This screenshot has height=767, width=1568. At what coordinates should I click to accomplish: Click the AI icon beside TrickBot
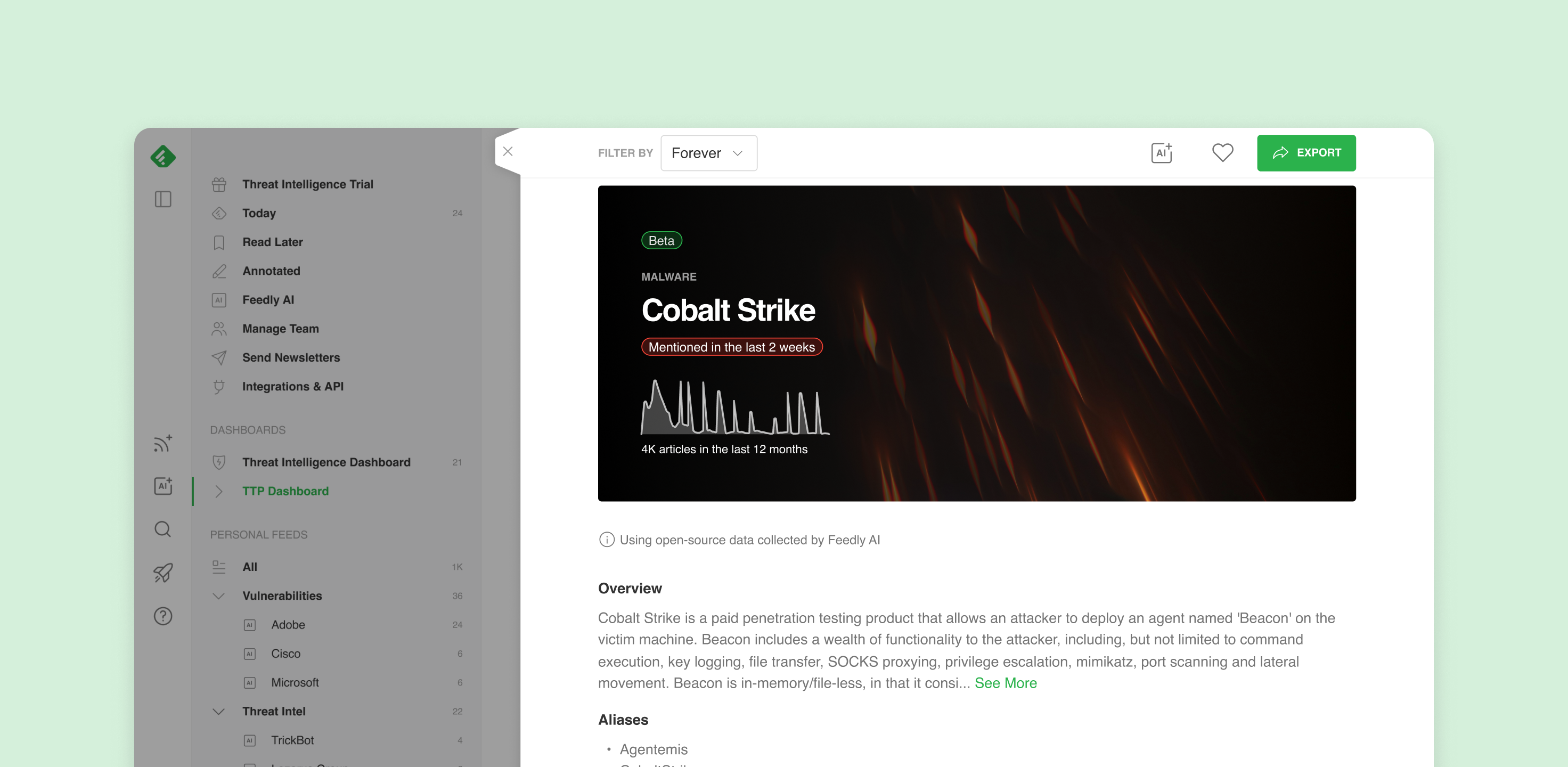pos(250,740)
